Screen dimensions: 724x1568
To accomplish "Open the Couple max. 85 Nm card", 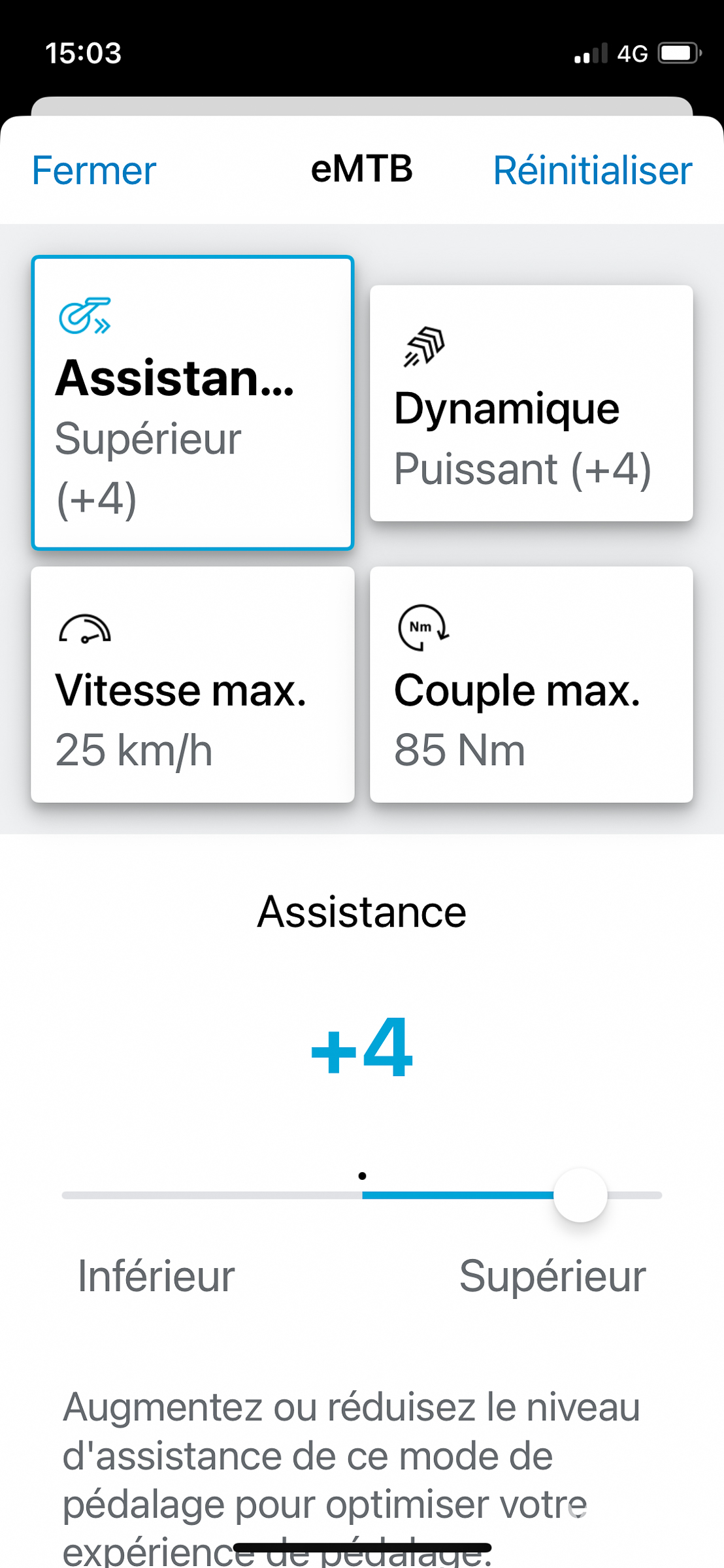I will 531,684.
